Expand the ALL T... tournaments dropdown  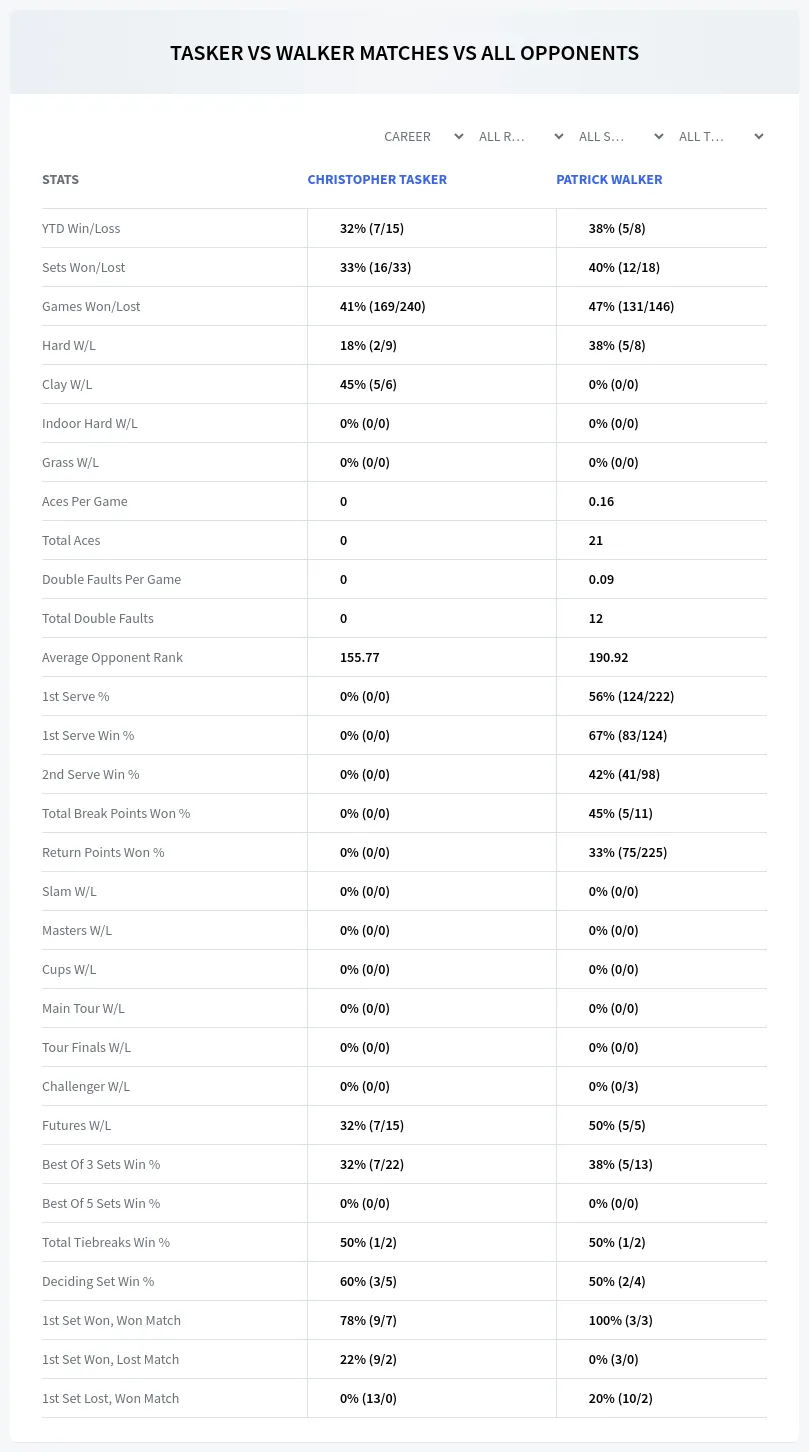coord(720,136)
